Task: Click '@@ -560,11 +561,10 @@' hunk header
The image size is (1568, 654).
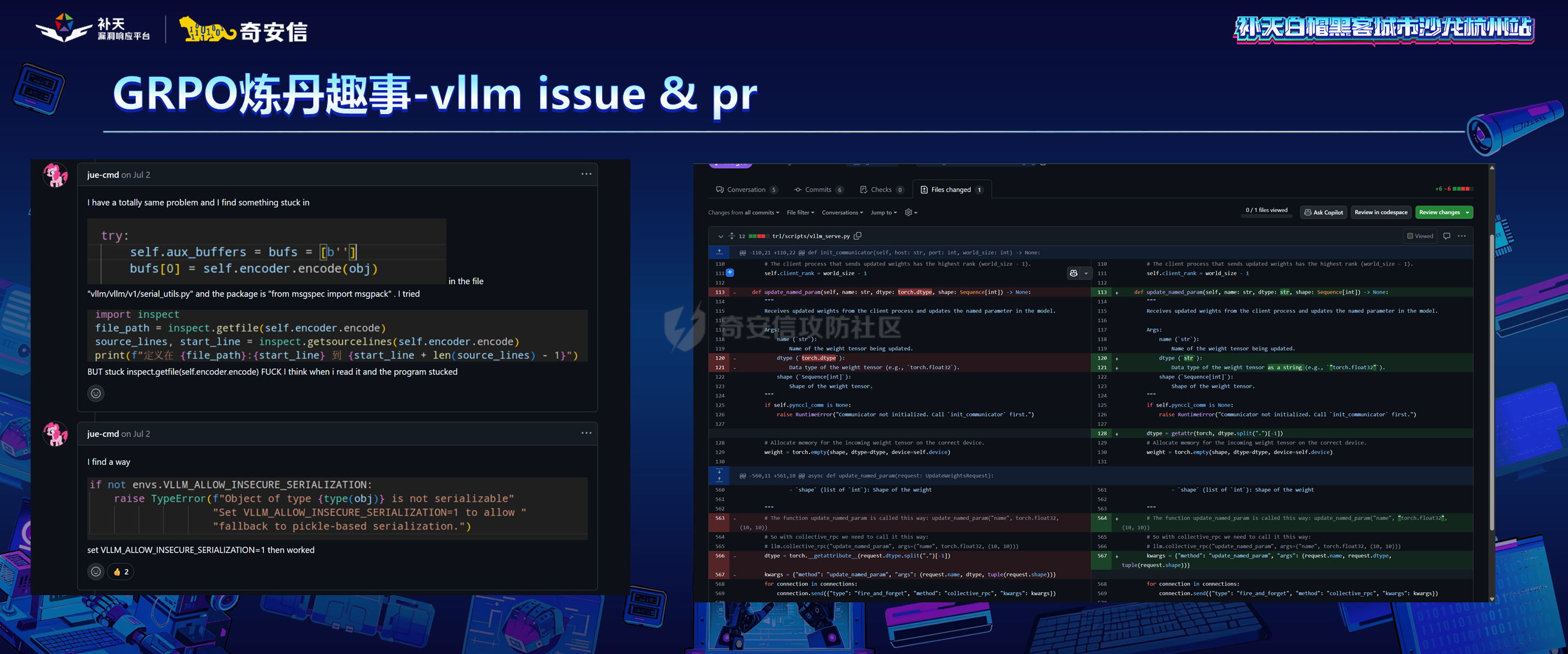Action: click(866, 476)
